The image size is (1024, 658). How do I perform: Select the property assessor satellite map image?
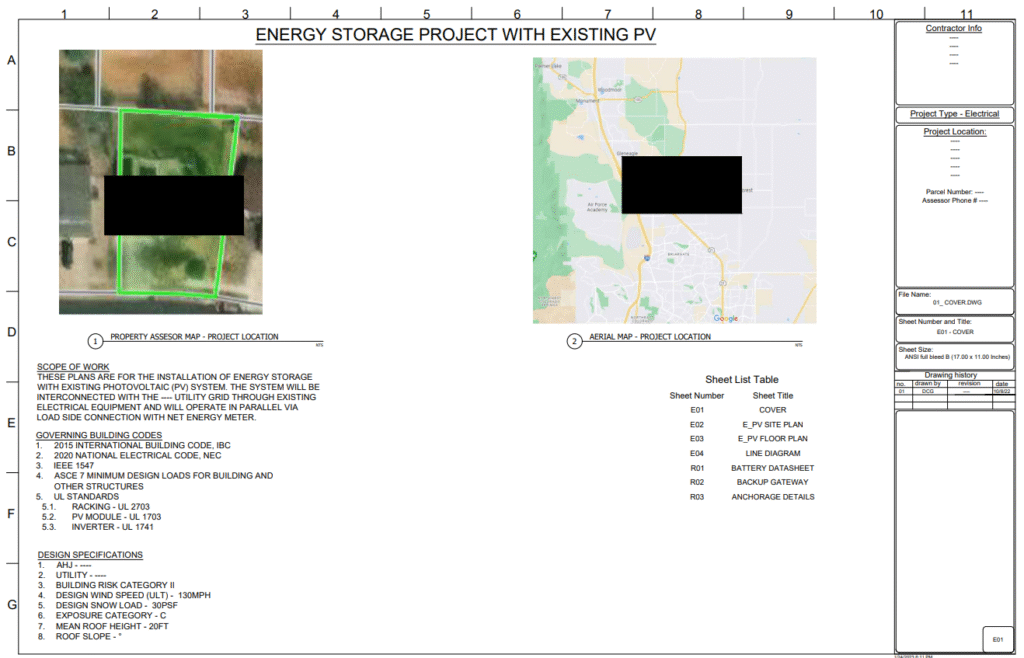tap(161, 182)
